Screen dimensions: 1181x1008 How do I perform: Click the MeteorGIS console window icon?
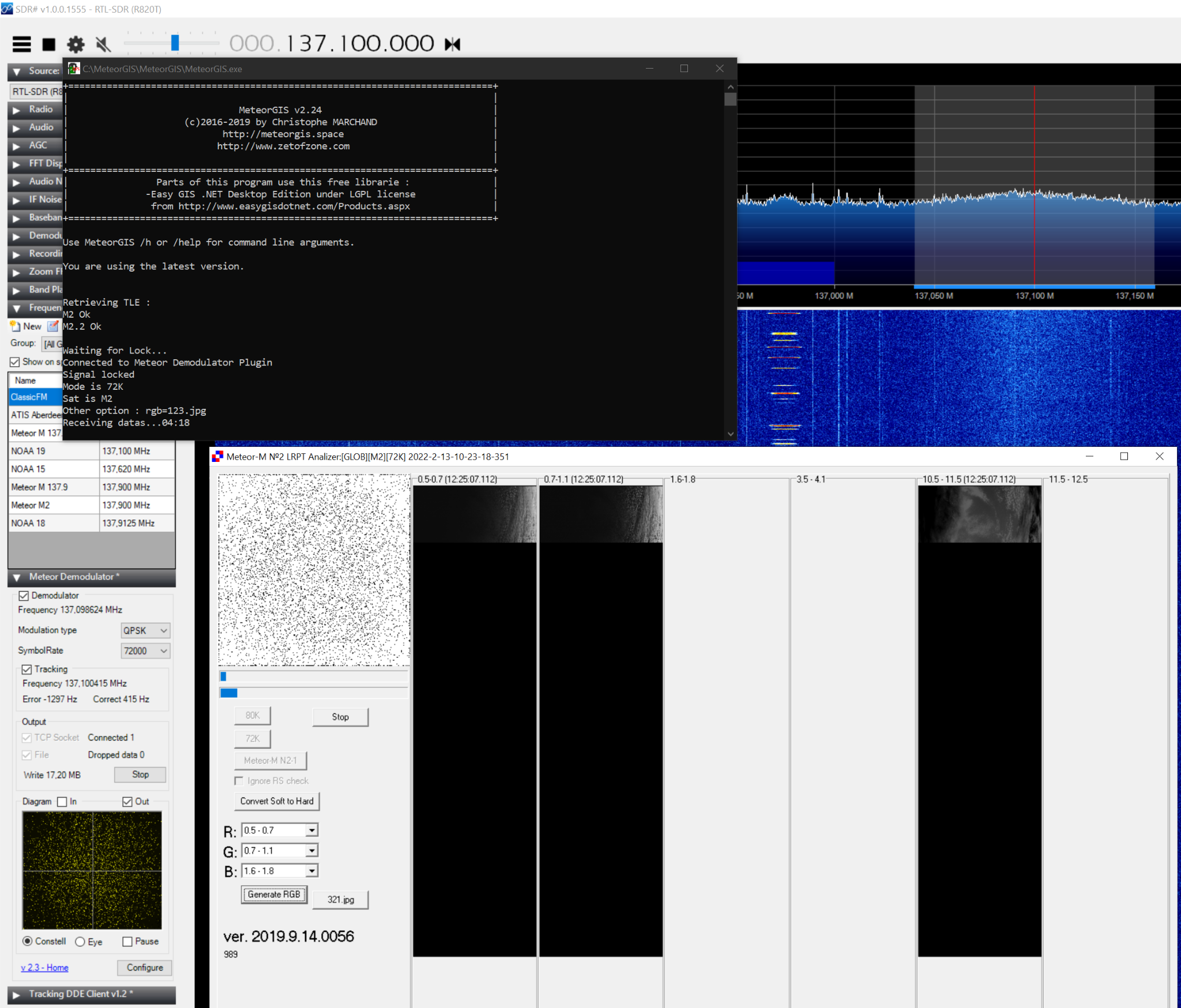click(x=73, y=69)
